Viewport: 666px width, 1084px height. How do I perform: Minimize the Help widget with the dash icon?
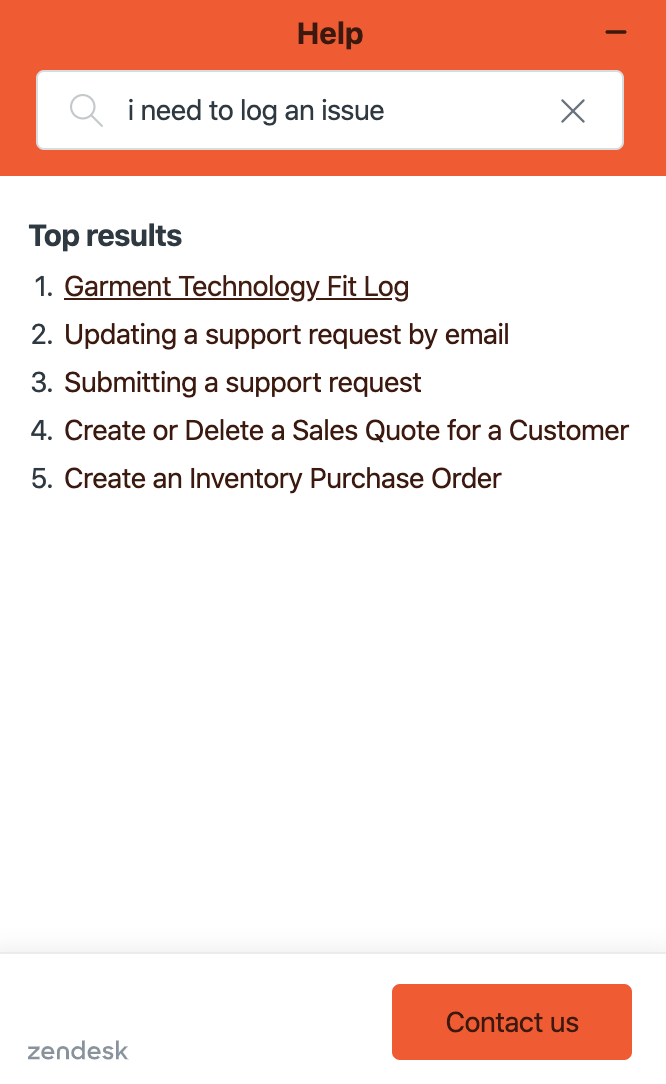click(615, 32)
